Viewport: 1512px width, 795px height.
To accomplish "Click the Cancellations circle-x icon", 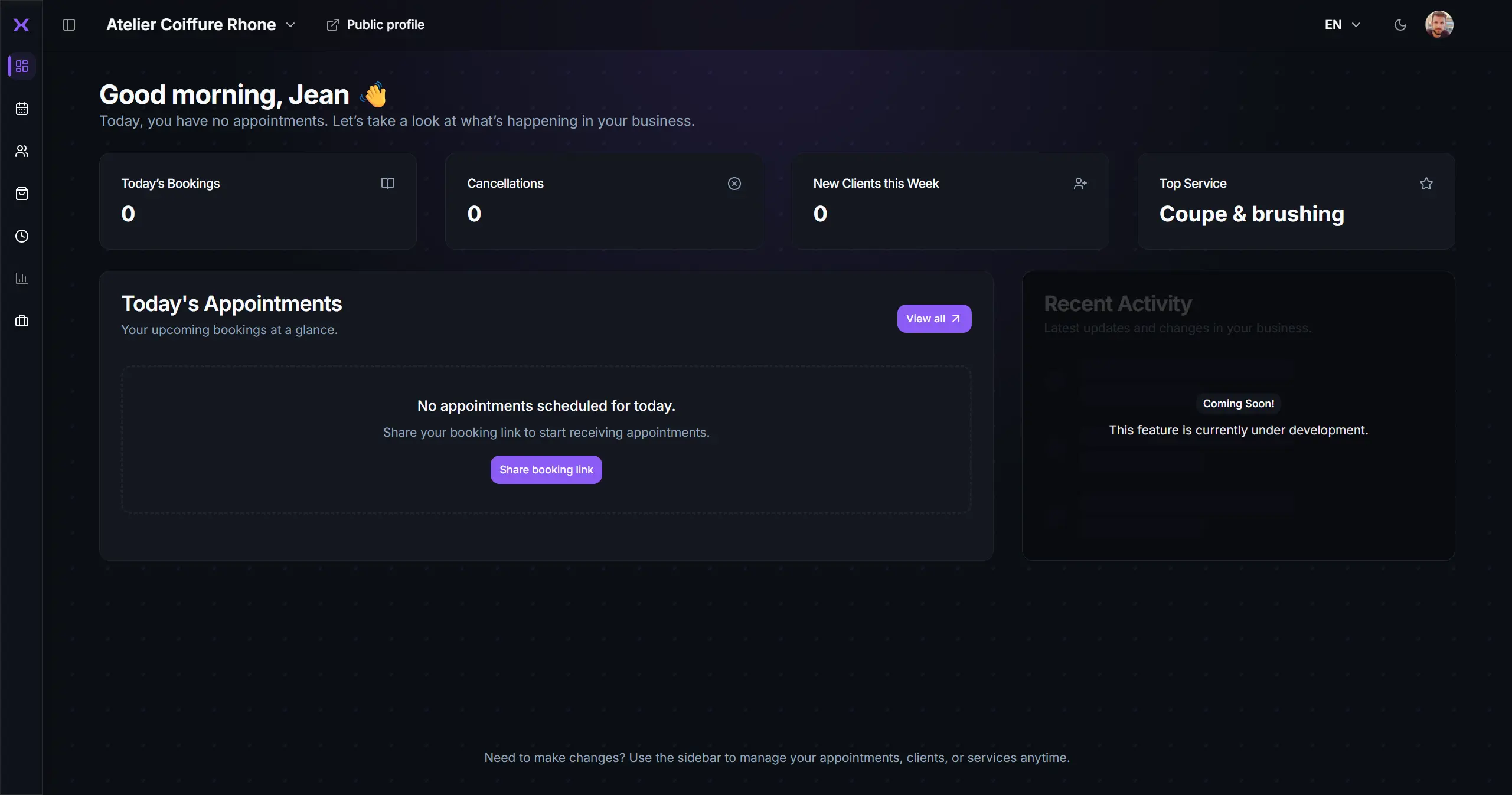I will click(x=734, y=184).
